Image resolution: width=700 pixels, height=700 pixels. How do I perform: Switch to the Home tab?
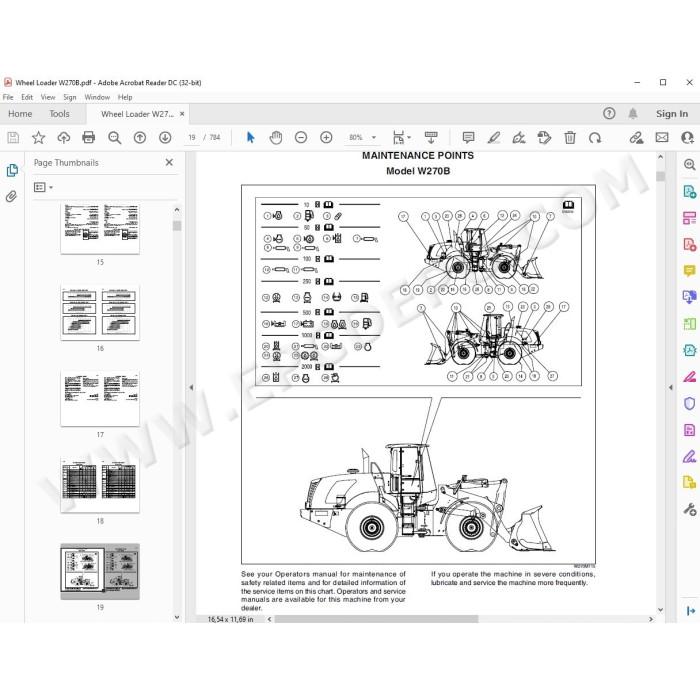(x=20, y=114)
